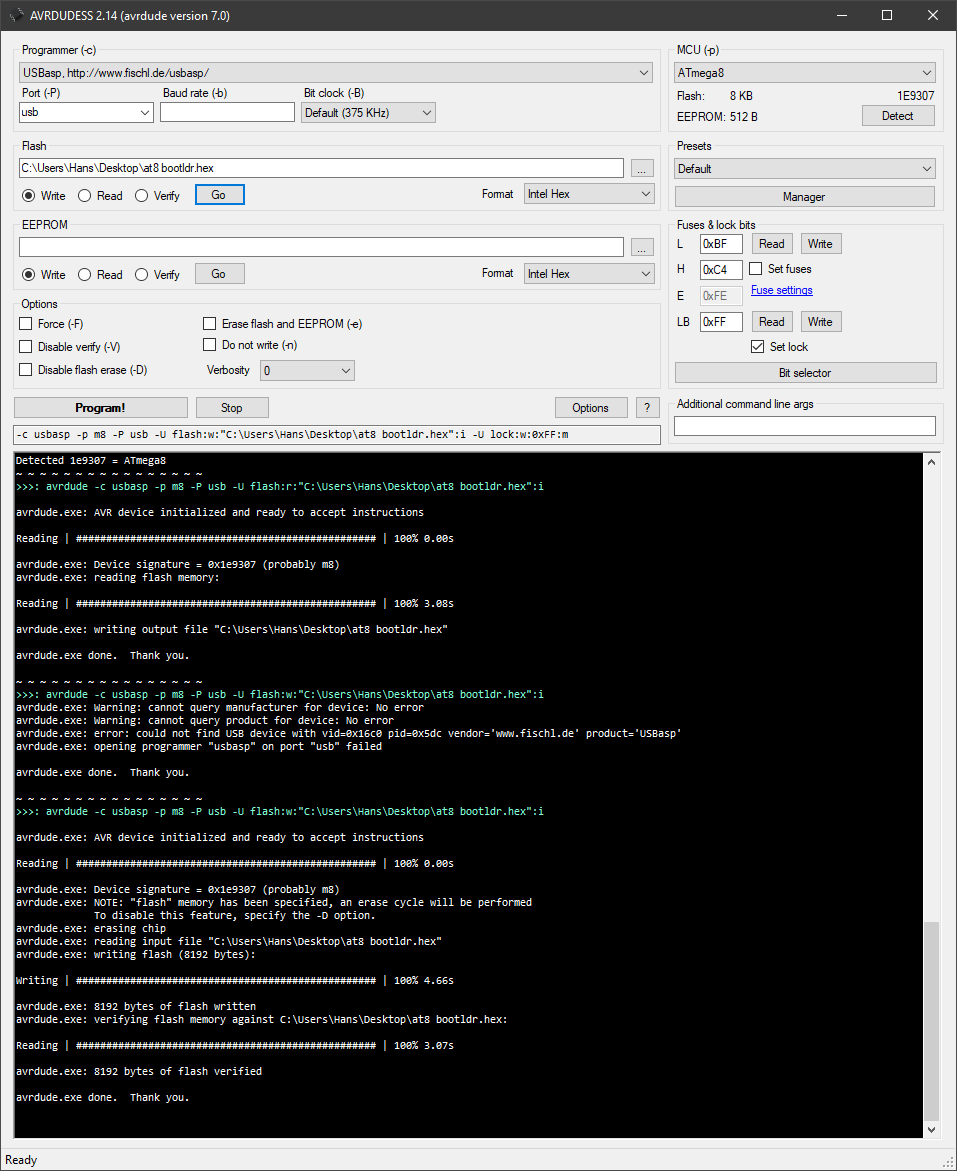Open the preset Manager
Viewport: 957px width, 1171px height.
pos(805,196)
